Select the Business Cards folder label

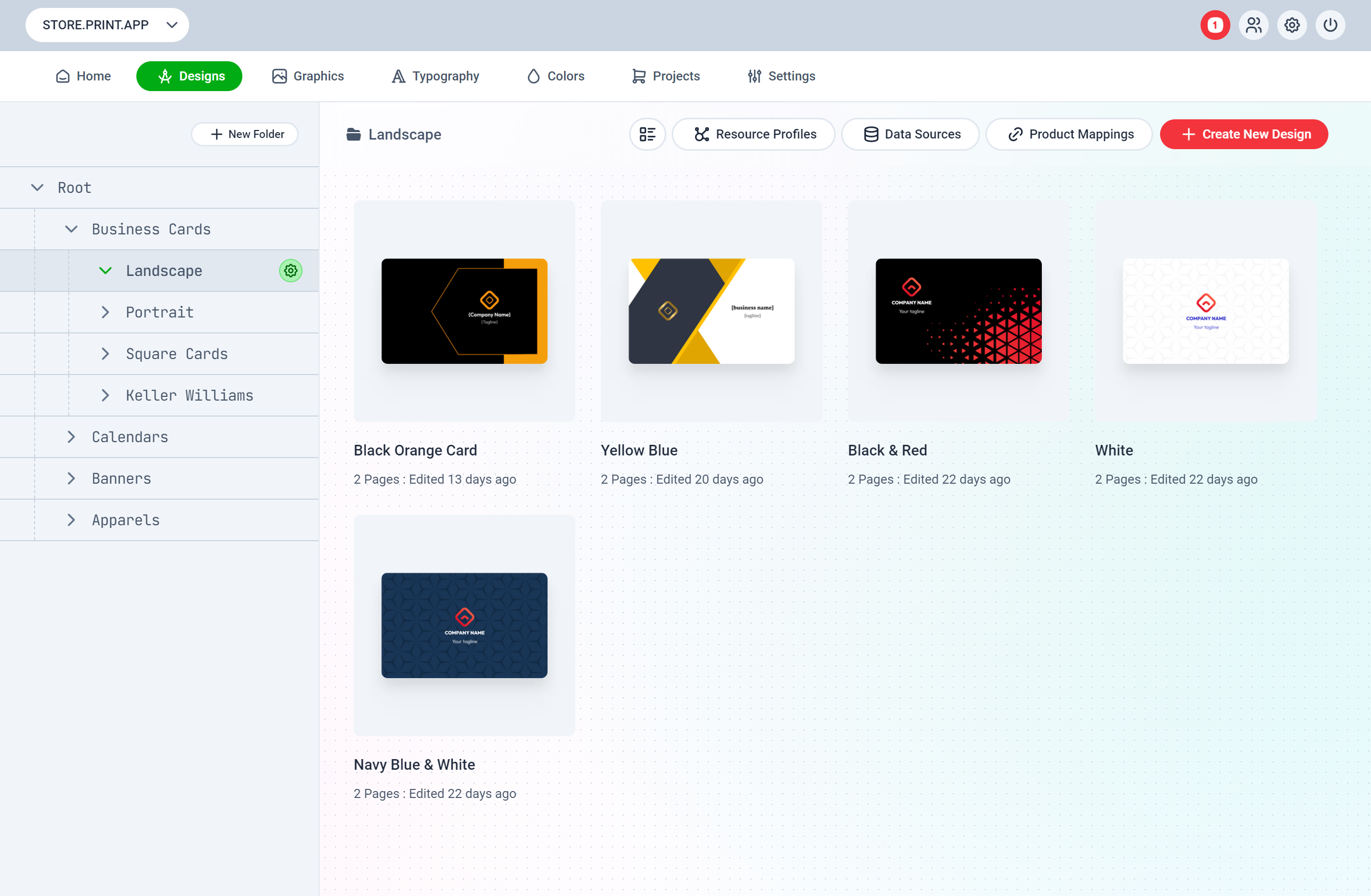[x=151, y=229]
